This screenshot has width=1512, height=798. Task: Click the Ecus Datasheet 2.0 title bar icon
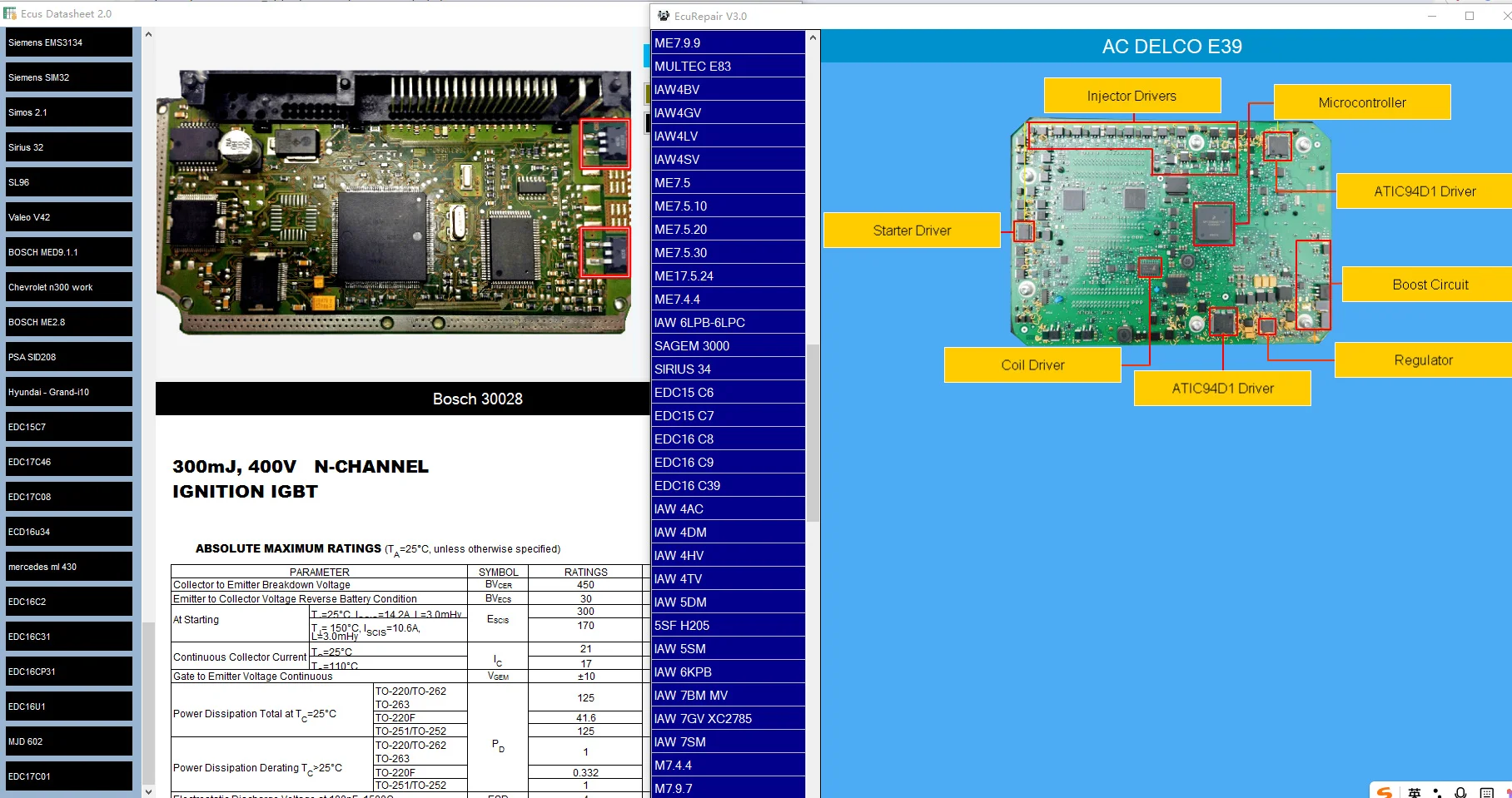(x=10, y=13)
